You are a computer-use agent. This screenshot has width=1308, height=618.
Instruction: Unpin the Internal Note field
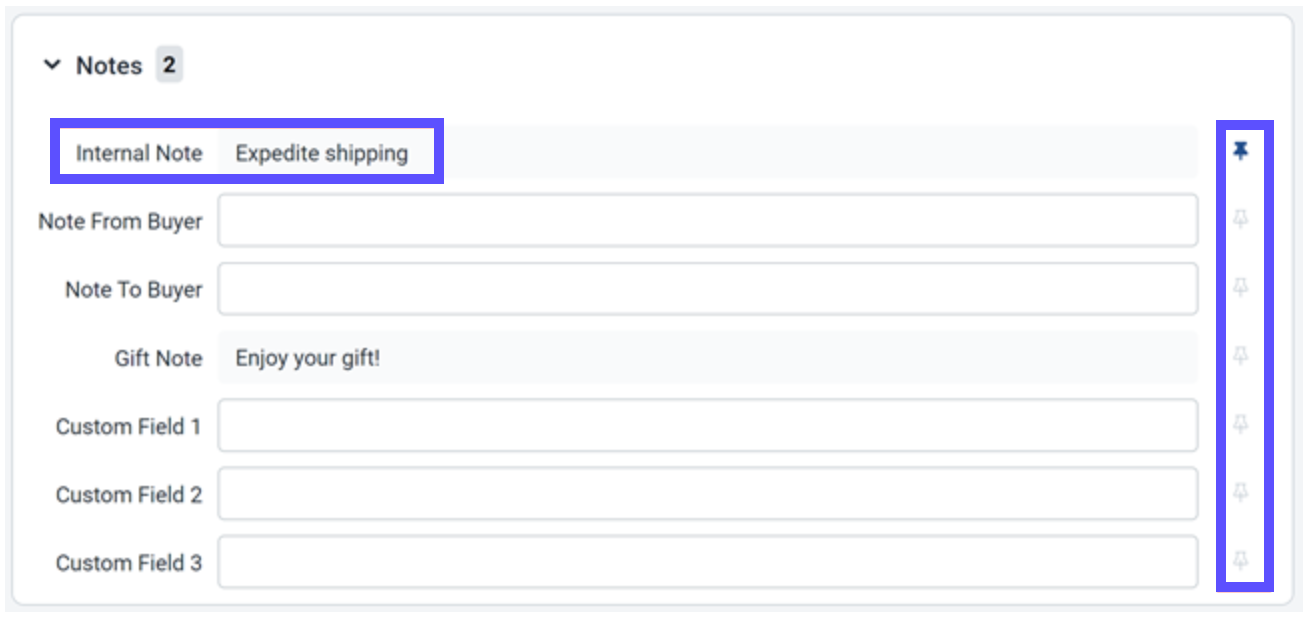tap(1241, 151)
